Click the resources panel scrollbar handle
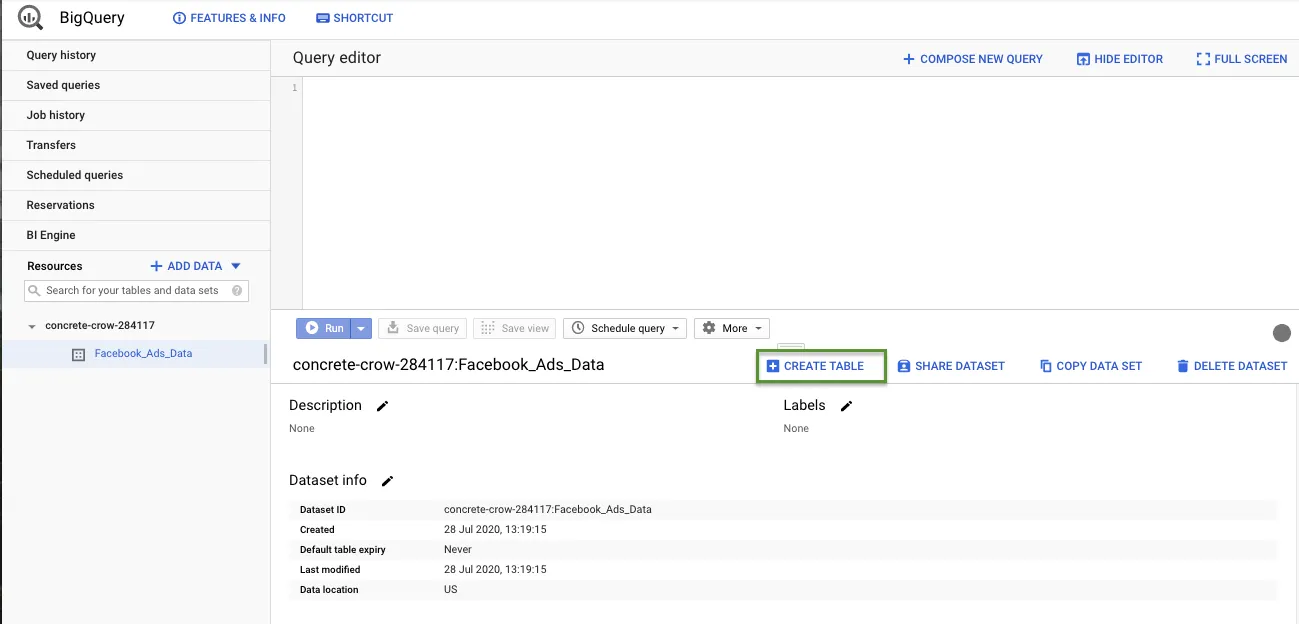Screen dimensions: 1299x624 (x=265, y=353)
